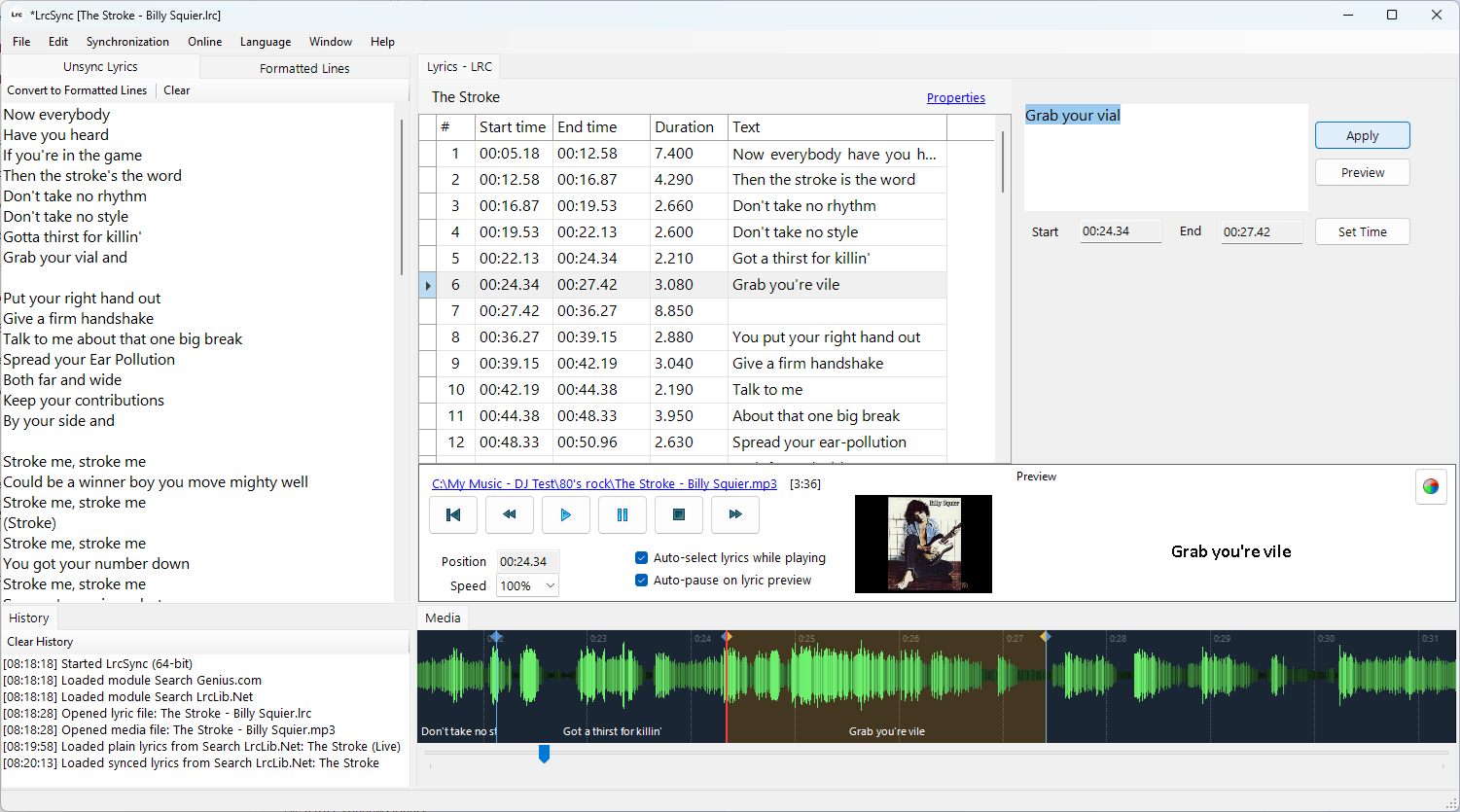Image resolution: width=1460 pixels, height=812 pixels.
Task: Move the media position slider handle
Action: pyautogui.click(x=544, y=754)
